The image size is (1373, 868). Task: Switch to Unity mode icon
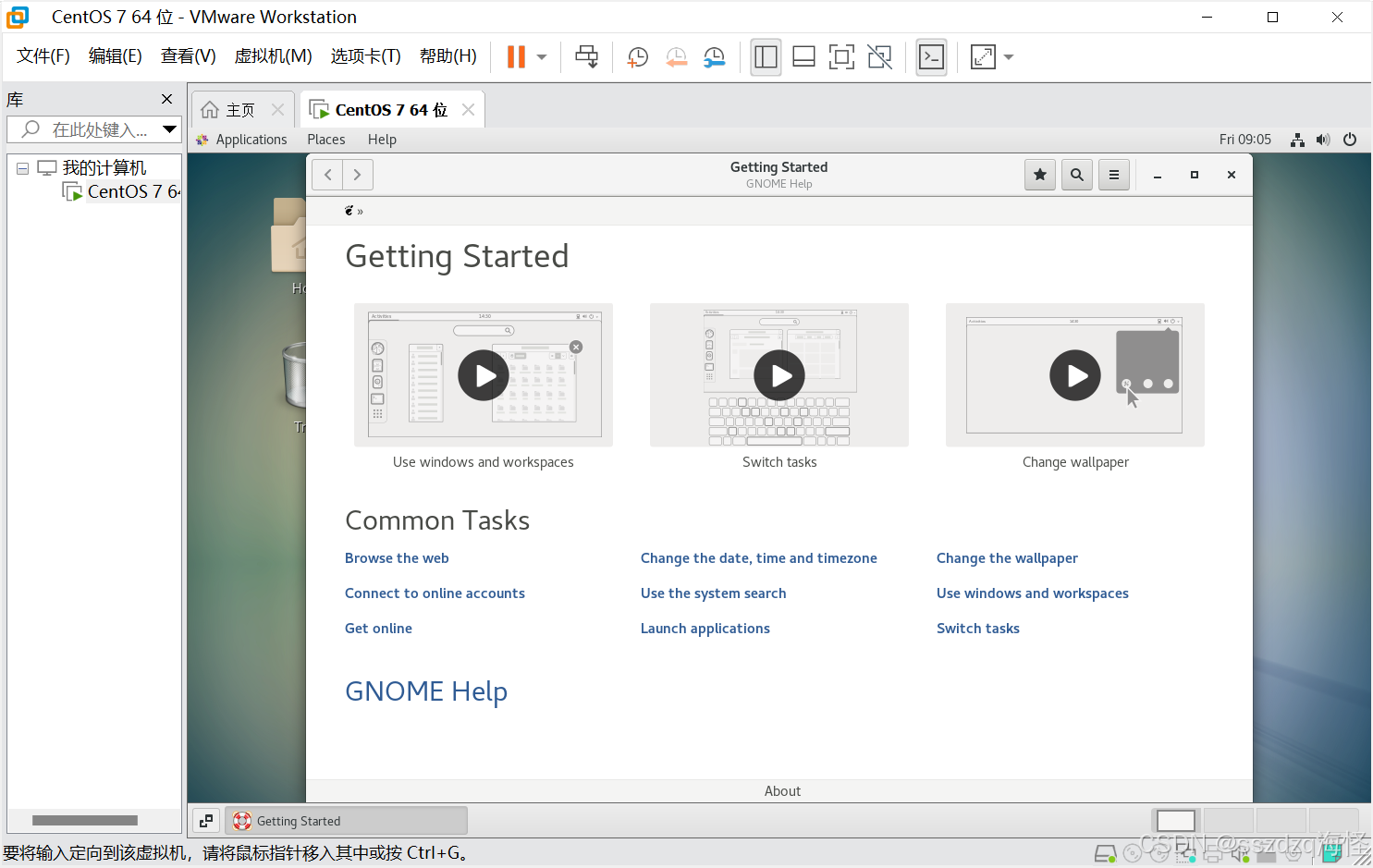pos(879,57)
